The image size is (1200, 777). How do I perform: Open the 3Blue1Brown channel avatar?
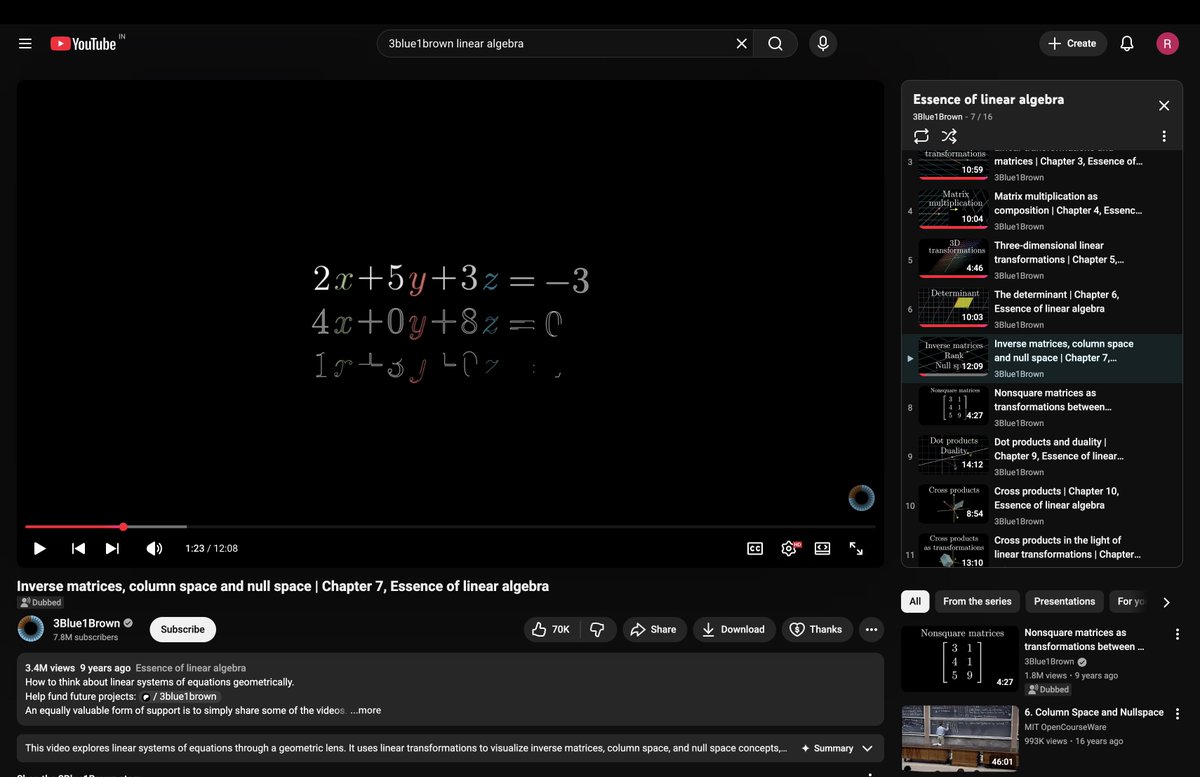pyautogui.click(x=31, y=629)
